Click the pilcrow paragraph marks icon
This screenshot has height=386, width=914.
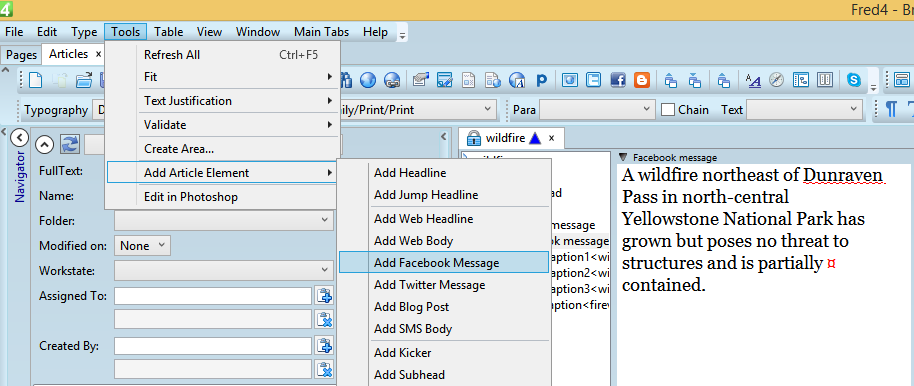pos(891,109)
